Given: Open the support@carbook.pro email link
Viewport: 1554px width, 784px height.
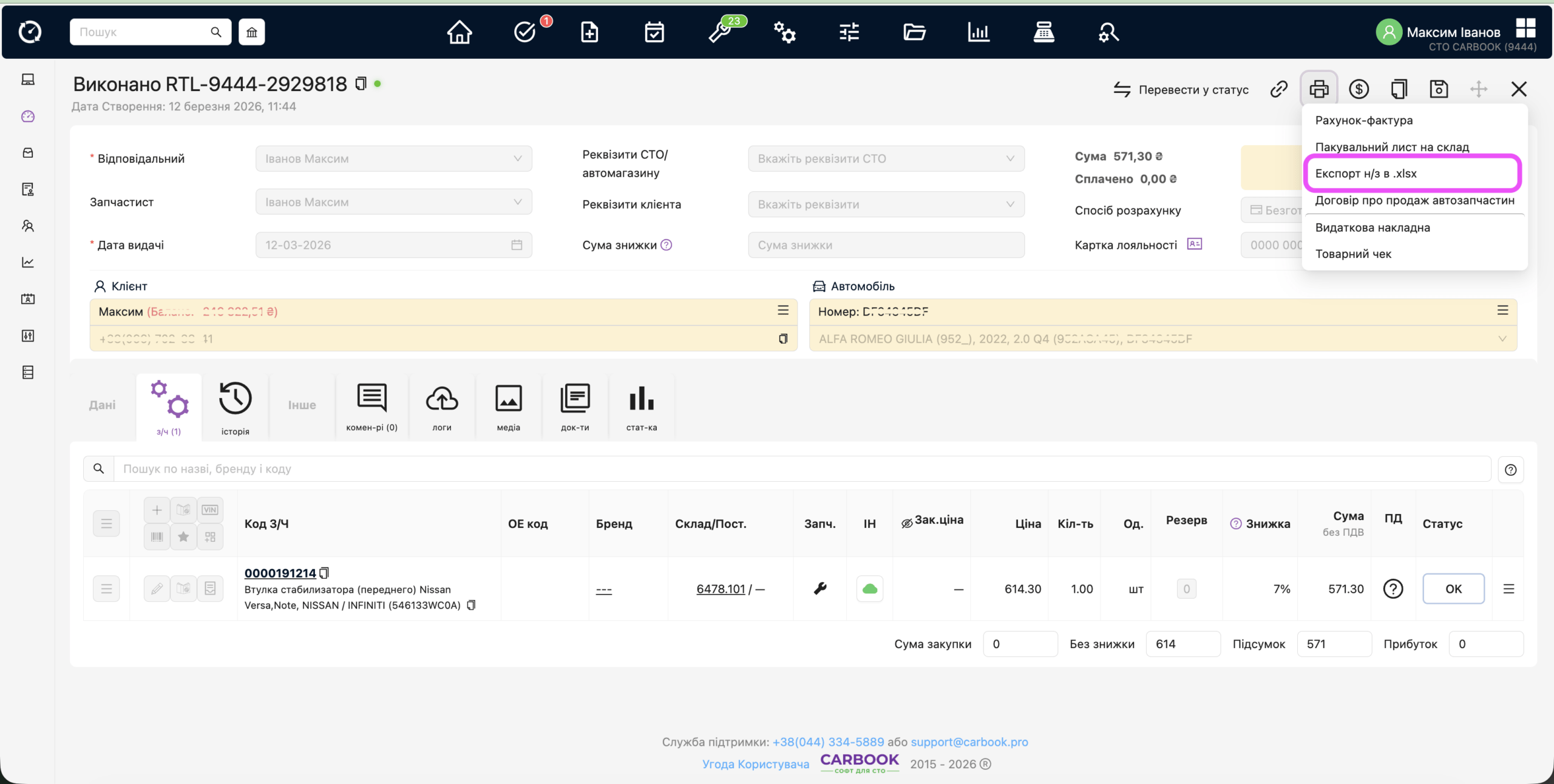Looking at the screenshot, I should tap(969, 742).
